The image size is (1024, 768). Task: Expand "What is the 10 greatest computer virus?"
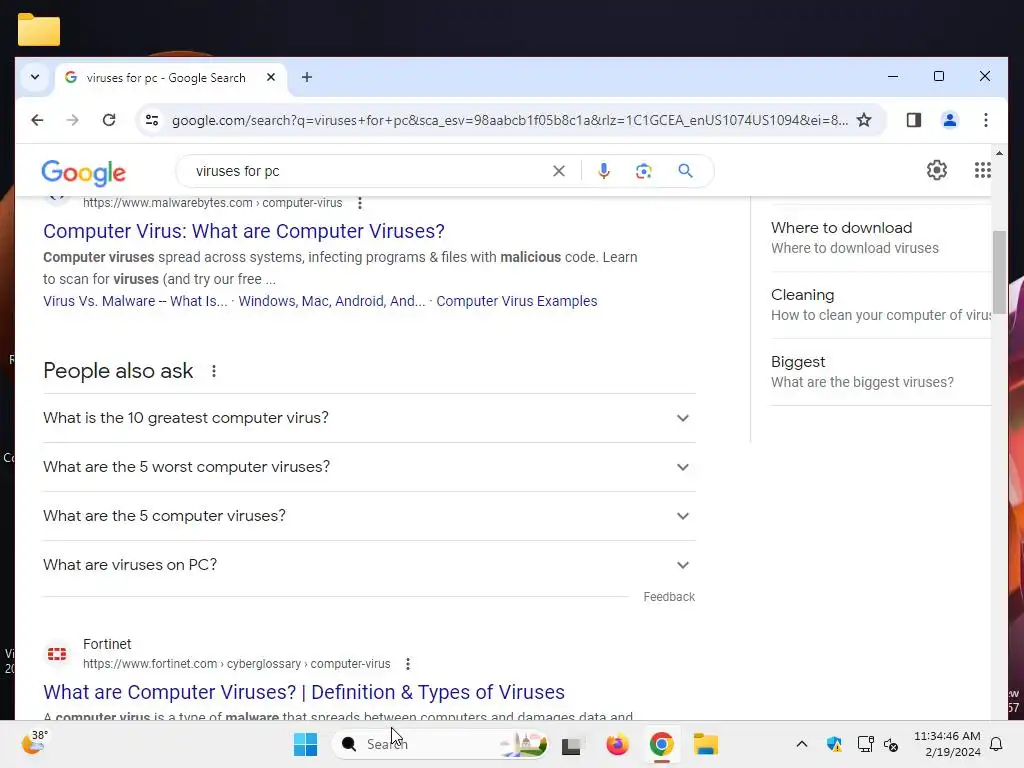369,418
